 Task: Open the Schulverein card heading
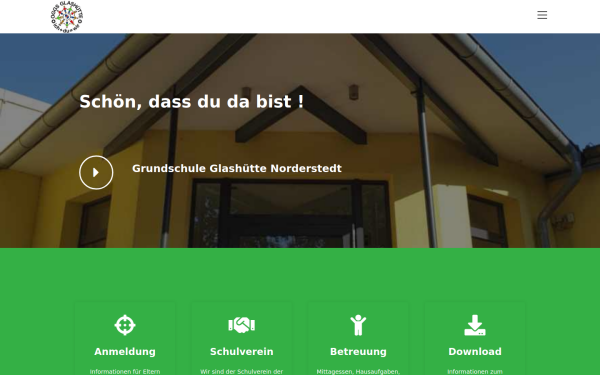pyautogui.click(x=241, y=351)
